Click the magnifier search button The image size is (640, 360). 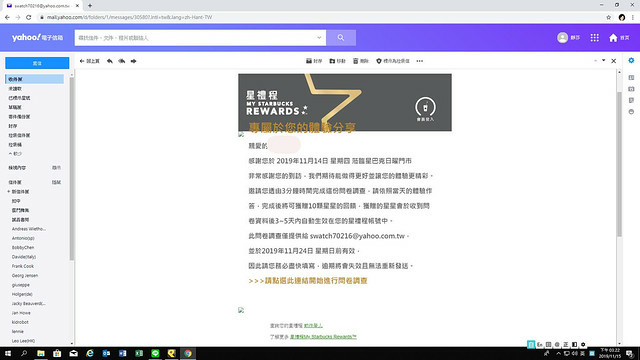pos(341,38)
